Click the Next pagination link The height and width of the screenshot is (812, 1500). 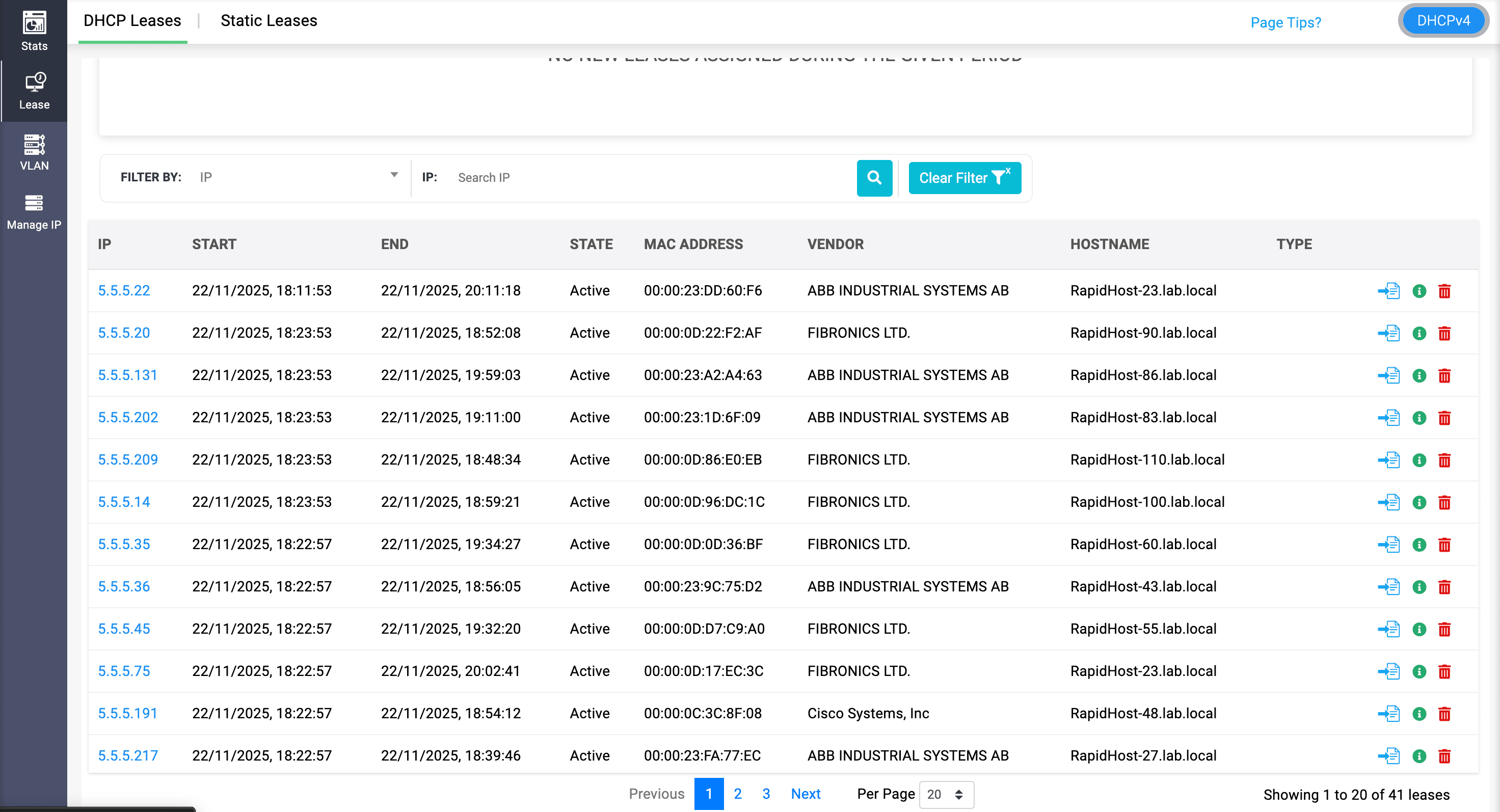click(x=806, y=794)
